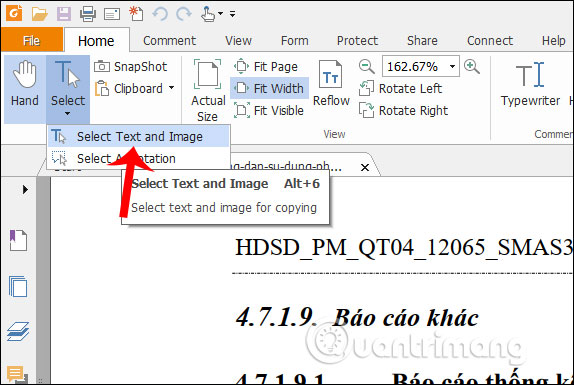Screen dimensions: 574x385
Task: Switch to the Help ribbon tab
Action: pyautogui.click(x=554, y=40)
